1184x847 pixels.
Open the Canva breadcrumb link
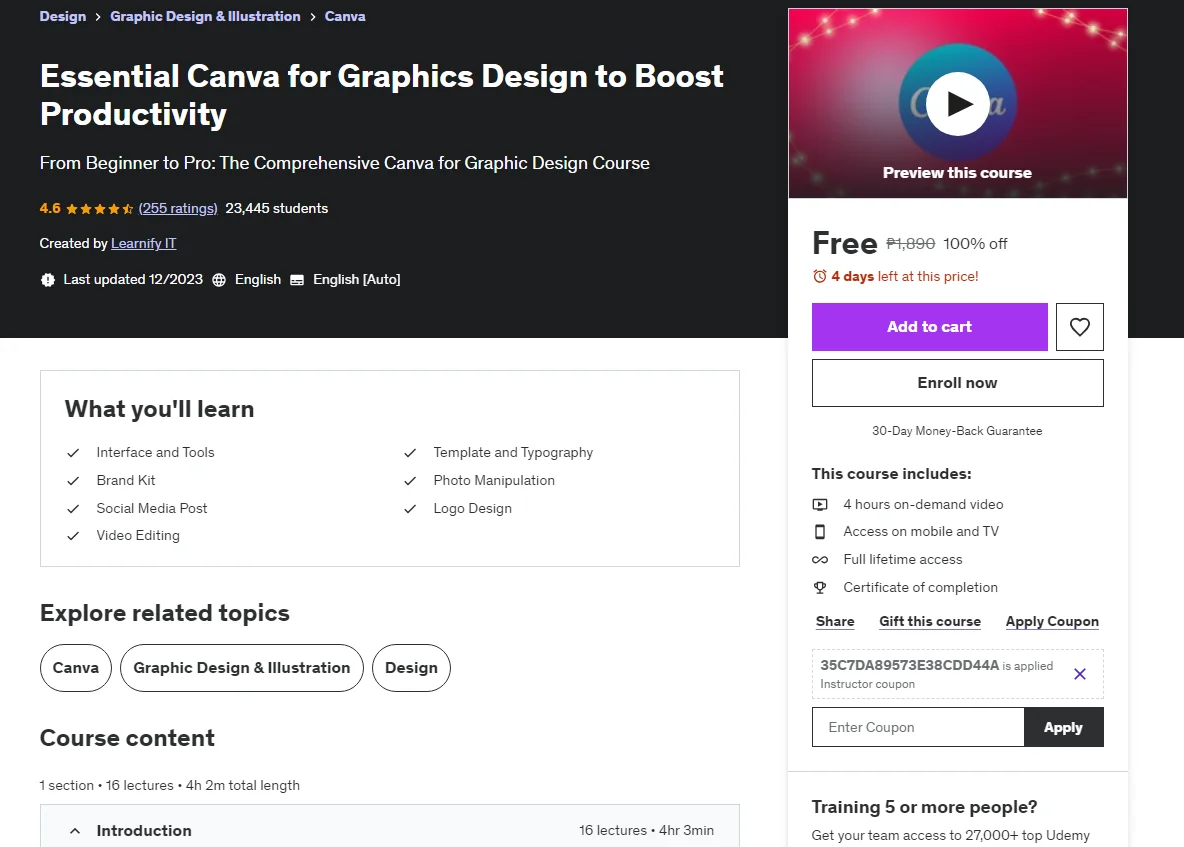coord(345,16)
